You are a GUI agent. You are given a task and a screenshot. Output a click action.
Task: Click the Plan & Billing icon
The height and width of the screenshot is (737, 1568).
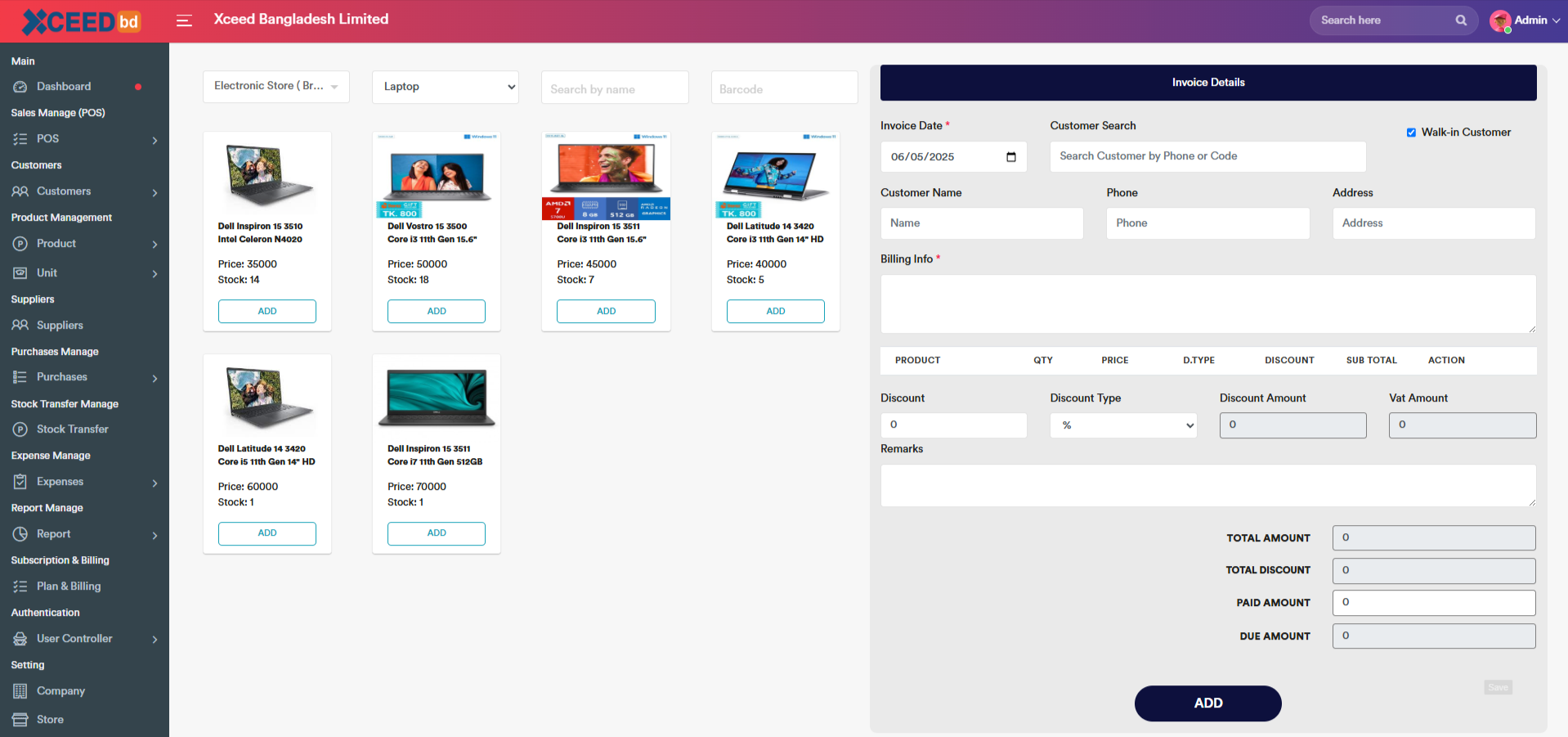click(20, 586)
